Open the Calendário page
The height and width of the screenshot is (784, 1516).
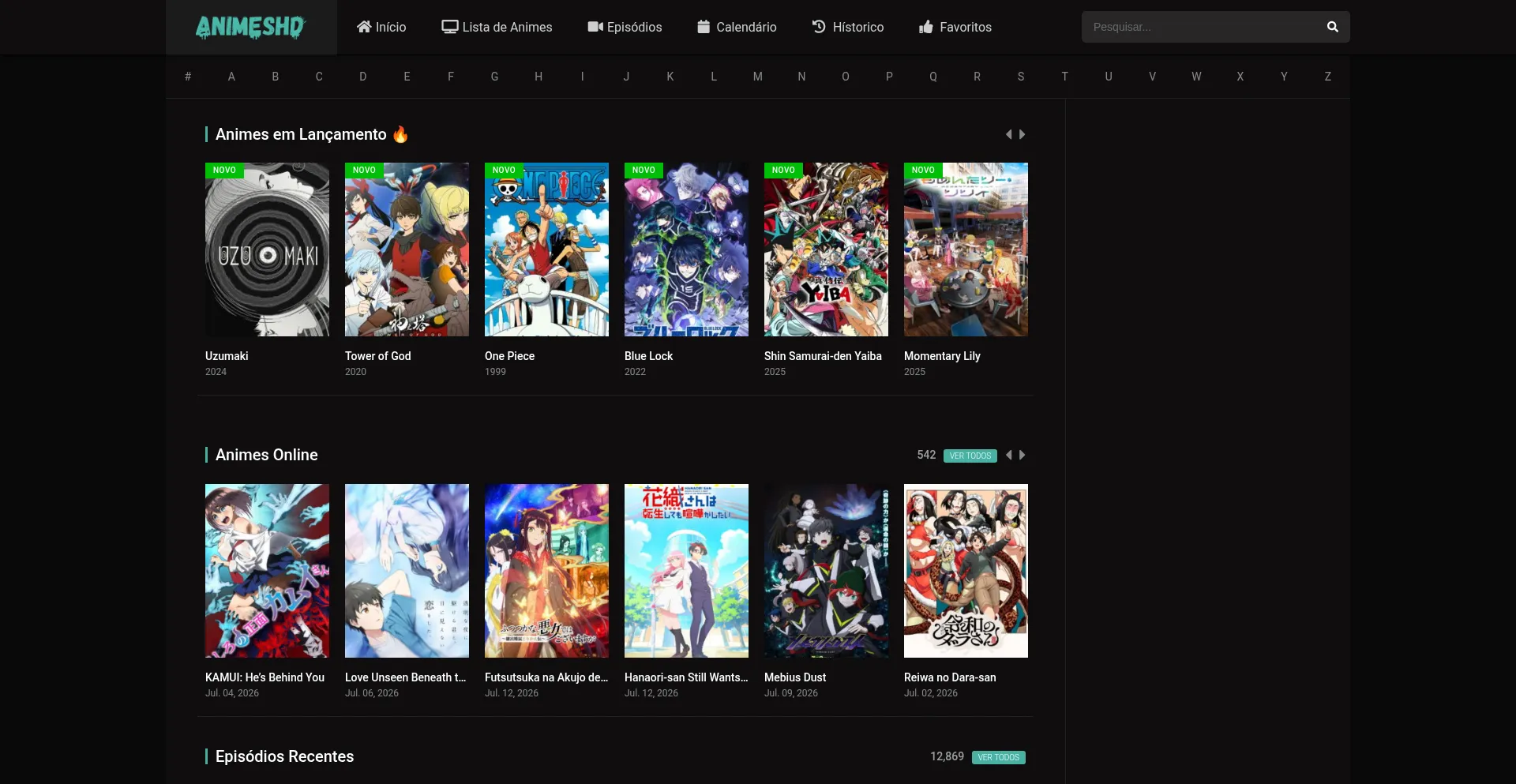pyautogui.click(x=737, y=27)
